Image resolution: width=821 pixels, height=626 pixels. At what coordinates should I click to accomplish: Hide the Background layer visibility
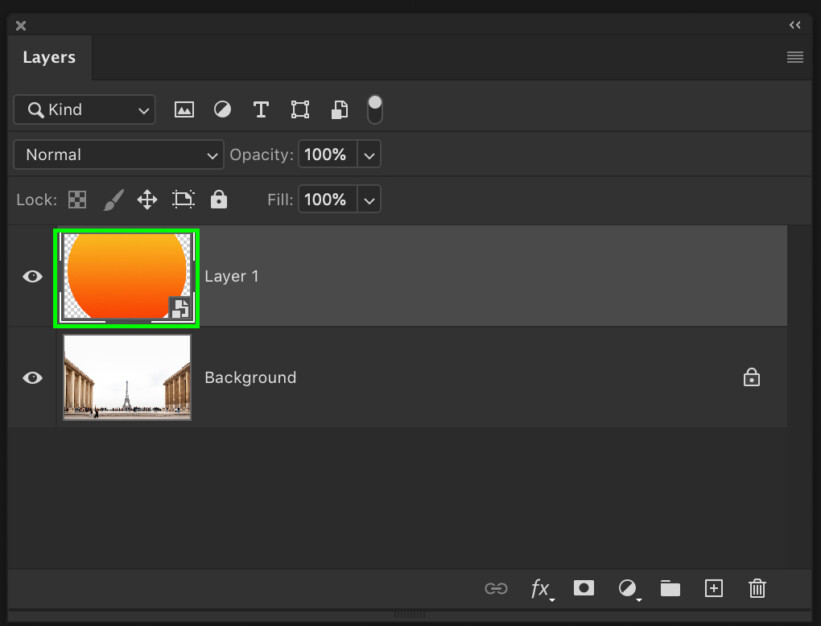(x=32, y=377)
